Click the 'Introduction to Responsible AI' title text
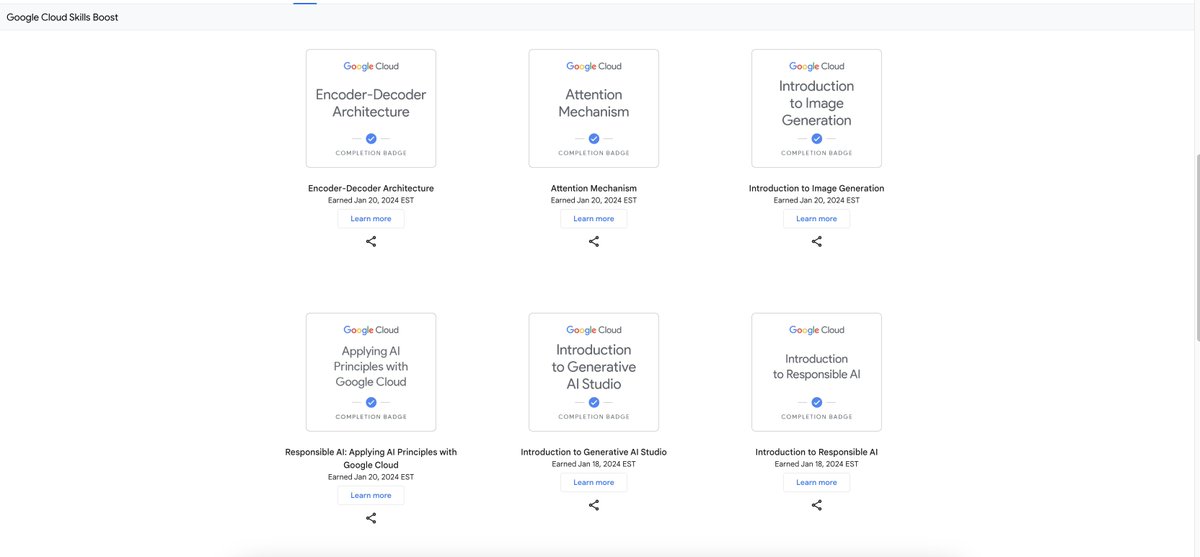 click(x=817, y=452)
